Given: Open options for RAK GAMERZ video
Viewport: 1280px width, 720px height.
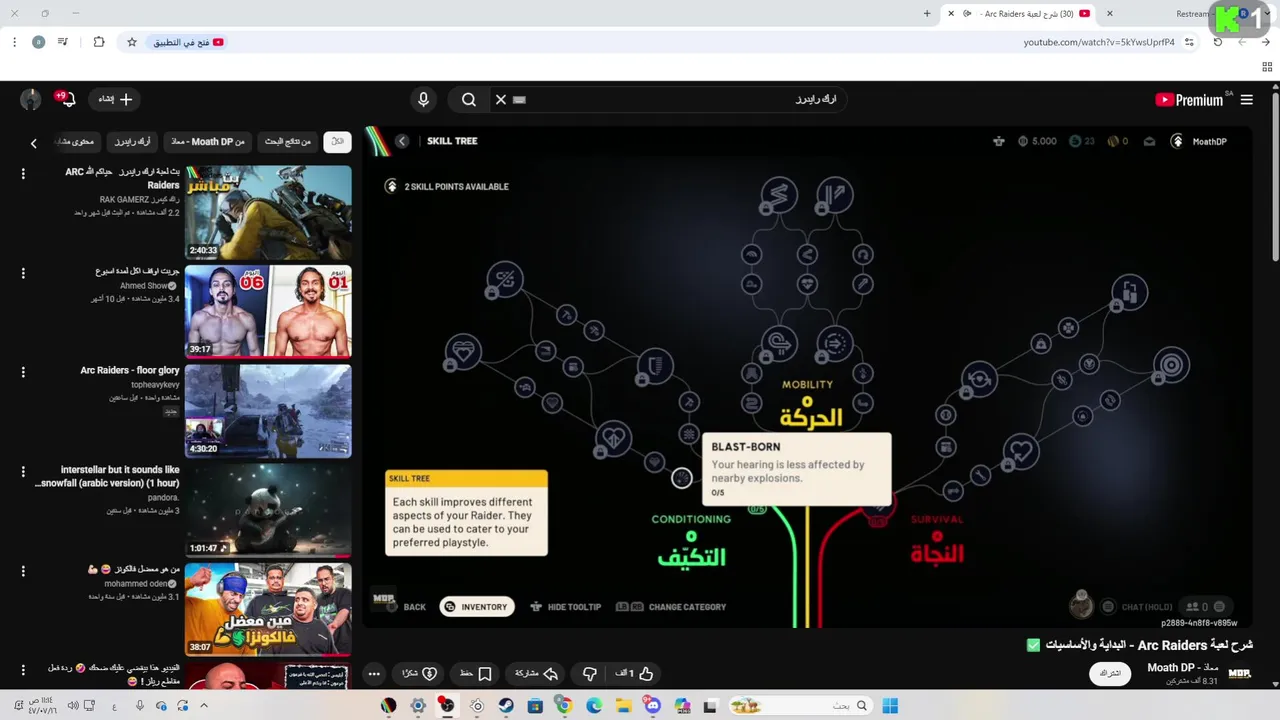Looking at the screenshot, I should [x=23, y=174].
